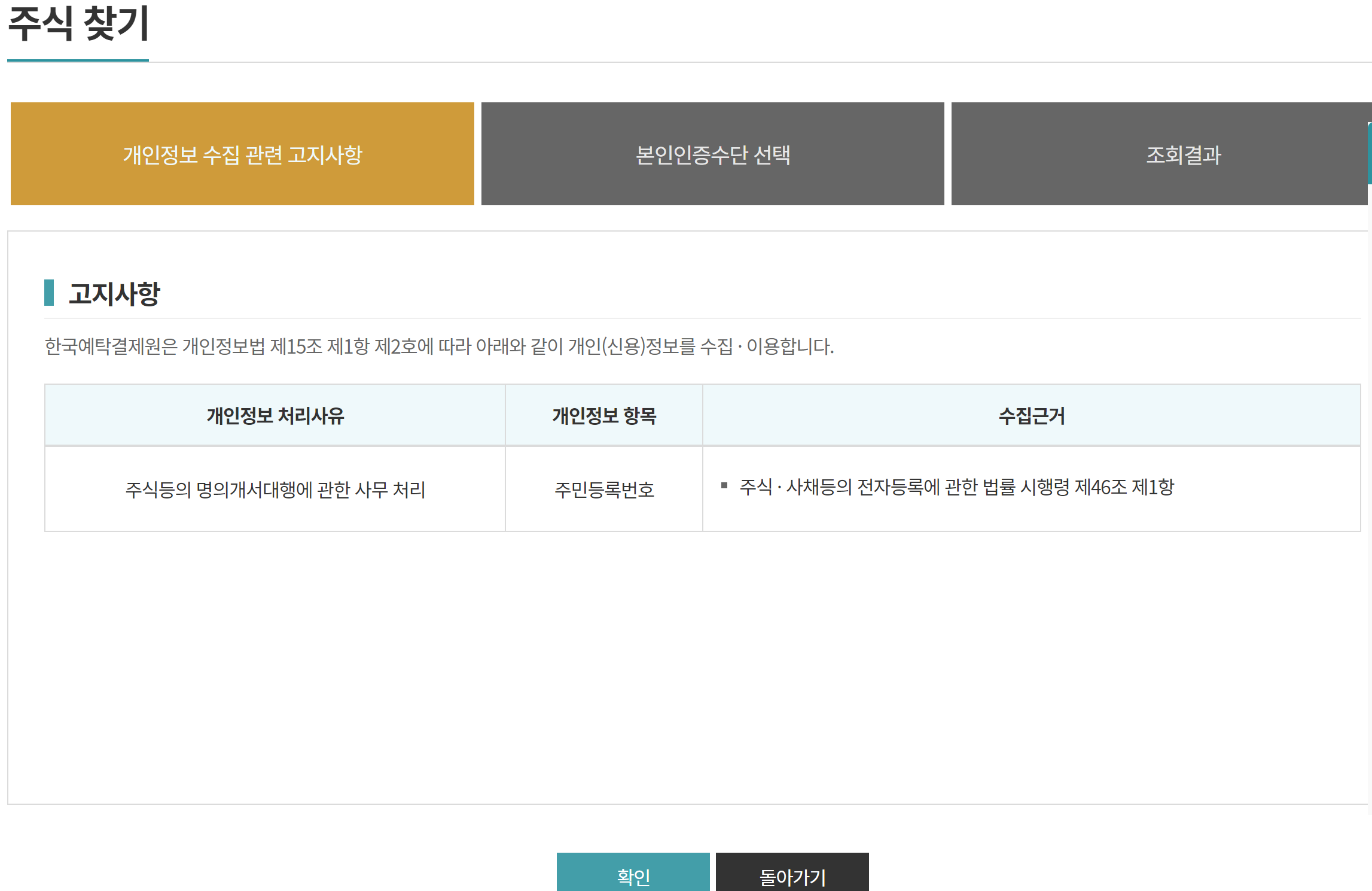Select the 주민등록번호 table cell
Screen dimensions: 1372x891
pos(604,490)
